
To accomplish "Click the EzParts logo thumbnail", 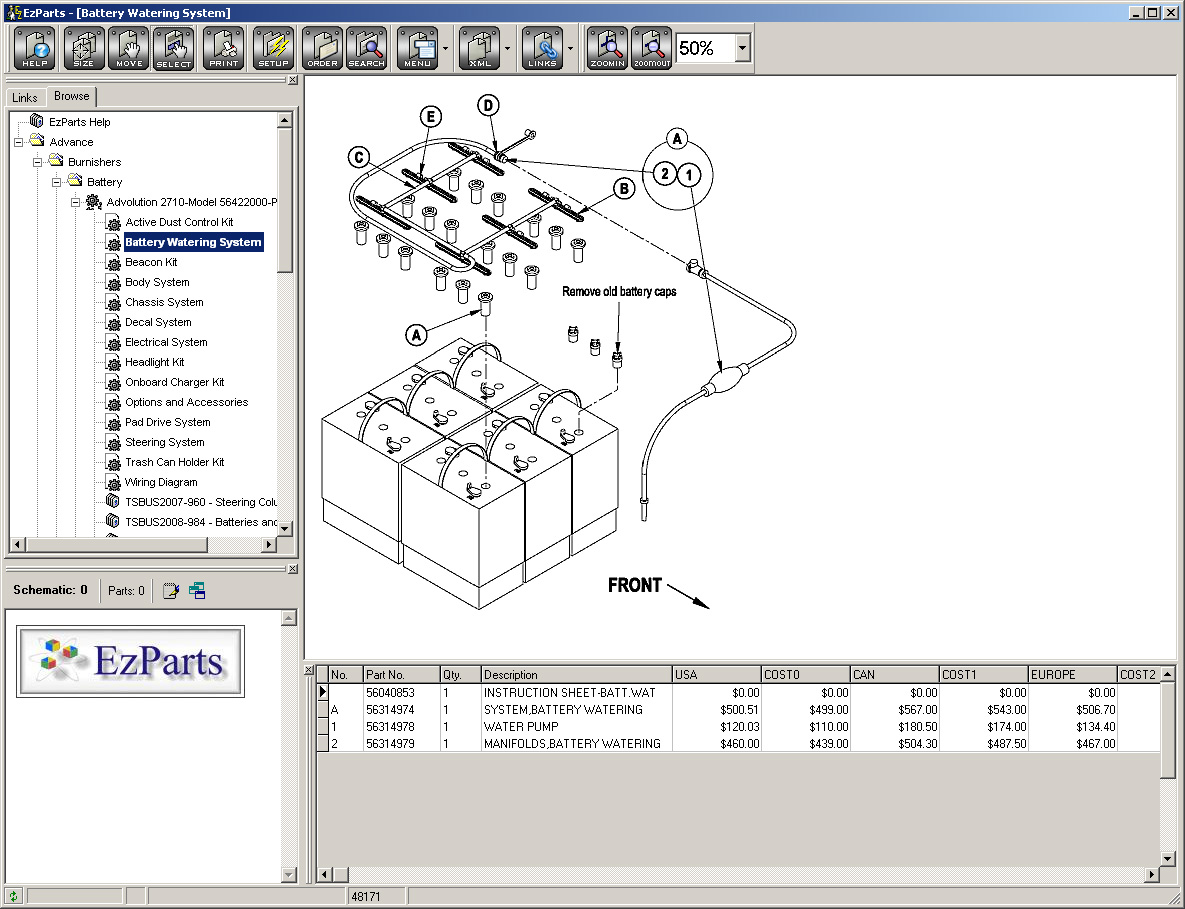I will tap(130, 661).
